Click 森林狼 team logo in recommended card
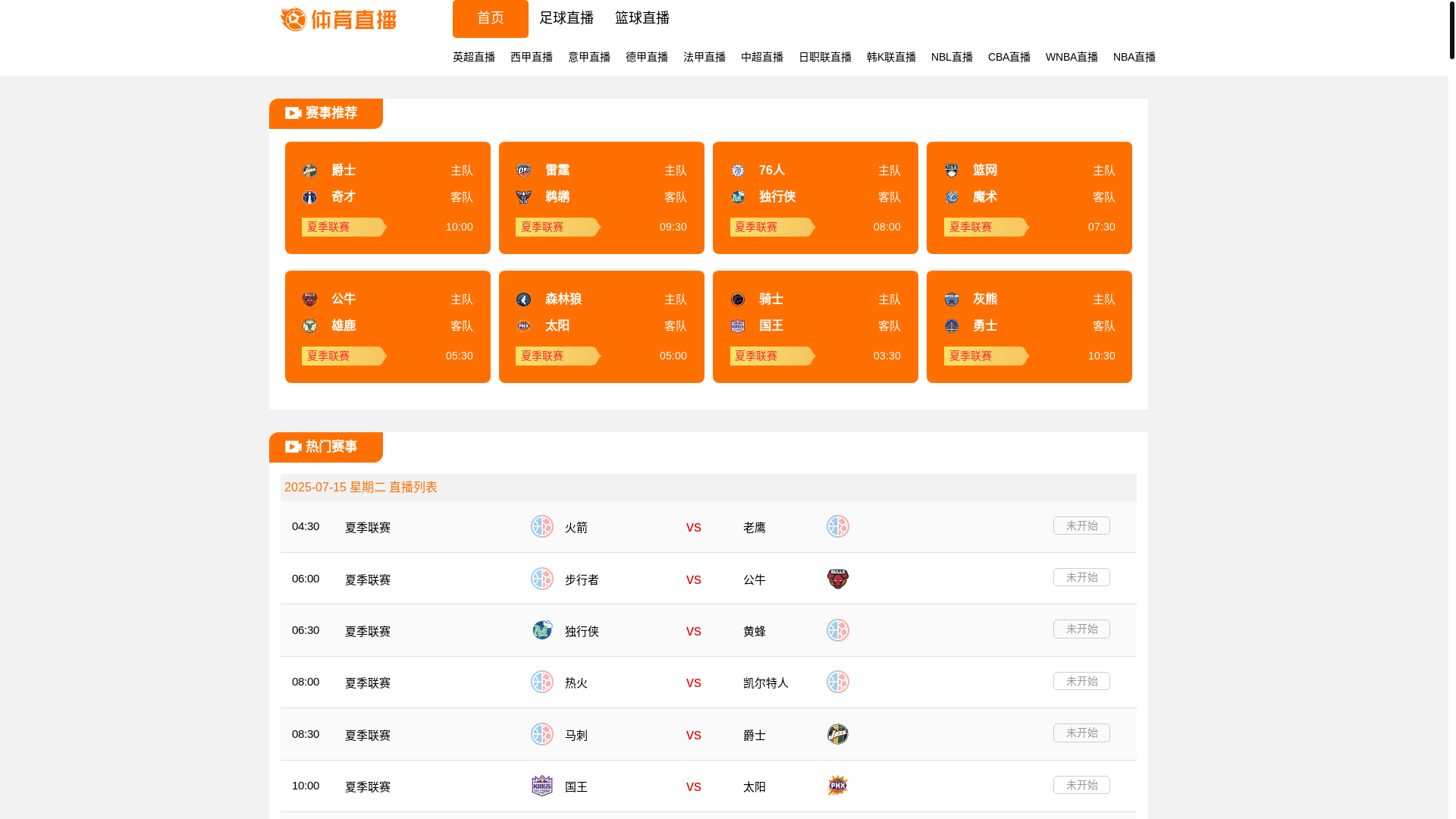This screenshot has width=1456, height=819. pyautogui.click(x=523, y=300)
